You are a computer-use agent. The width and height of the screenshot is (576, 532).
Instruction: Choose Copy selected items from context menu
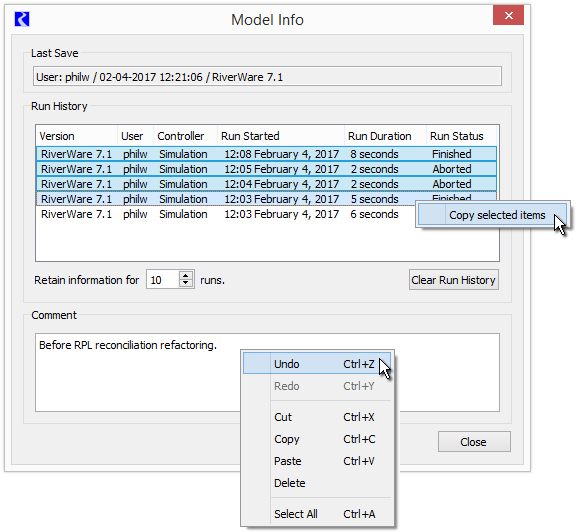(492, 215)
